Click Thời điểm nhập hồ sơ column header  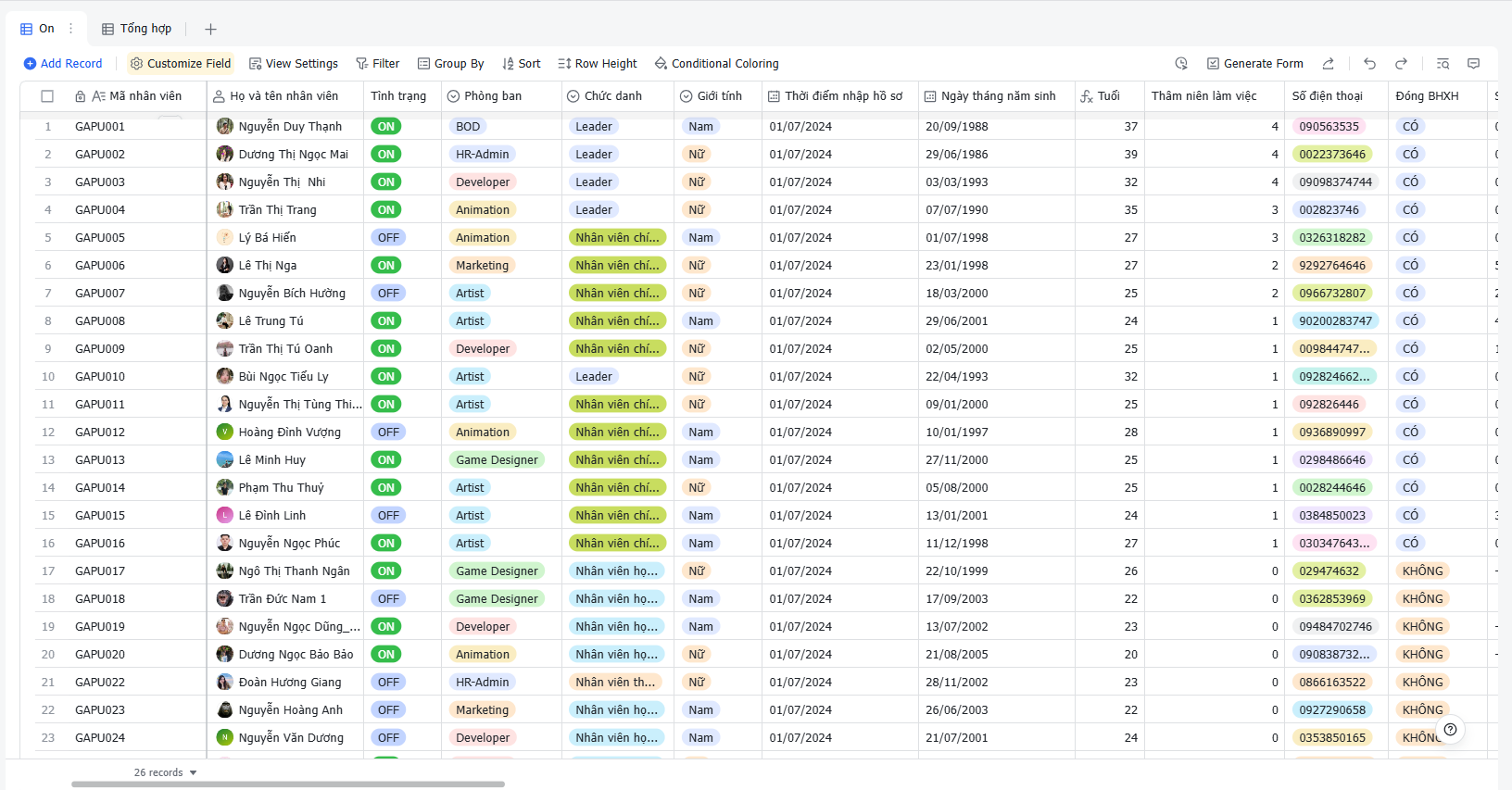click(840, 96)
